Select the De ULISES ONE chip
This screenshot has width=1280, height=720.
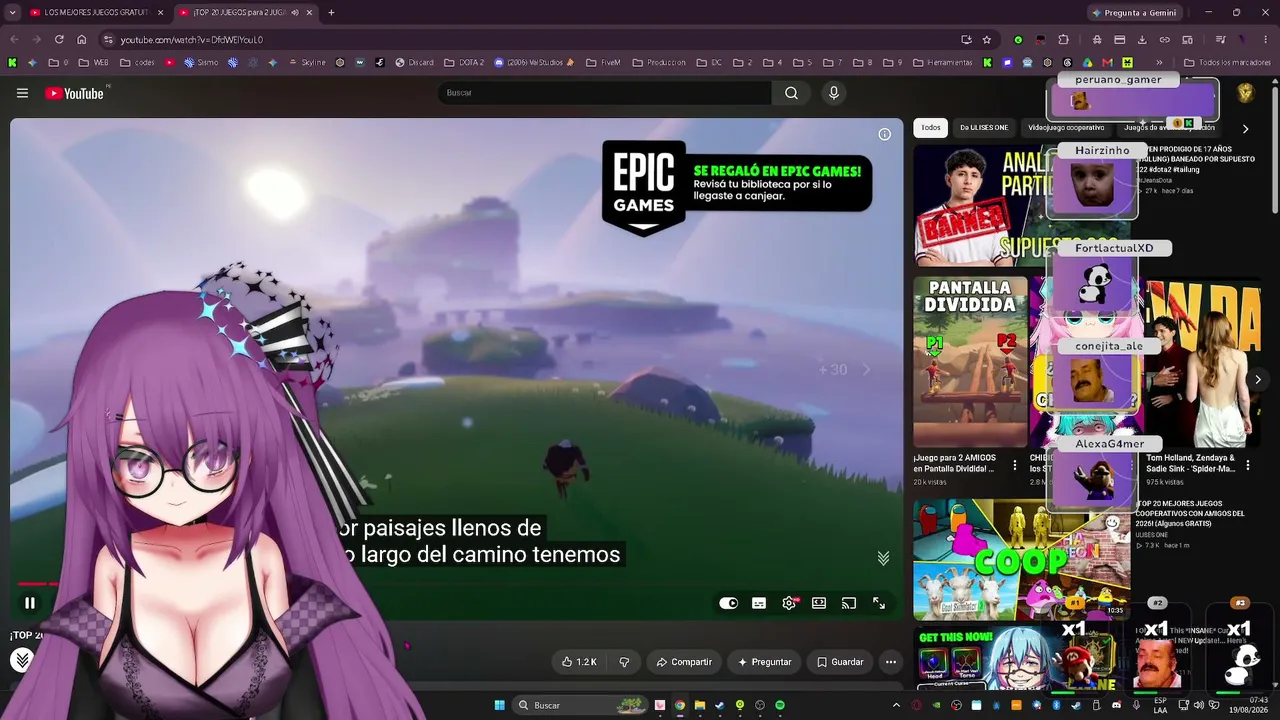[984, 128]
